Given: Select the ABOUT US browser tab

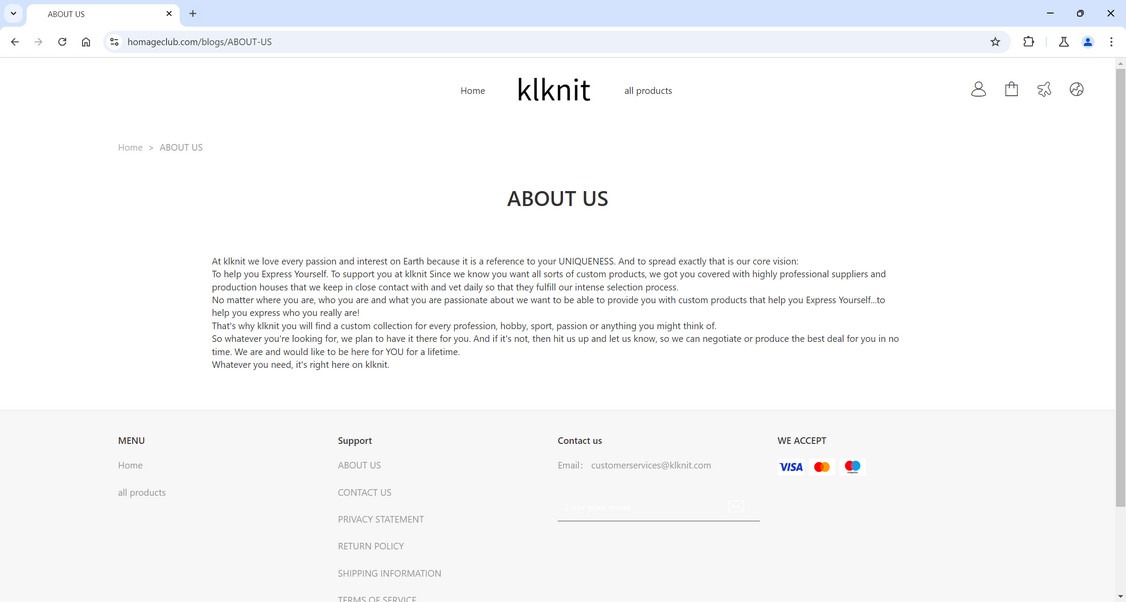Looking at the screenshot, I should [101, 14].
